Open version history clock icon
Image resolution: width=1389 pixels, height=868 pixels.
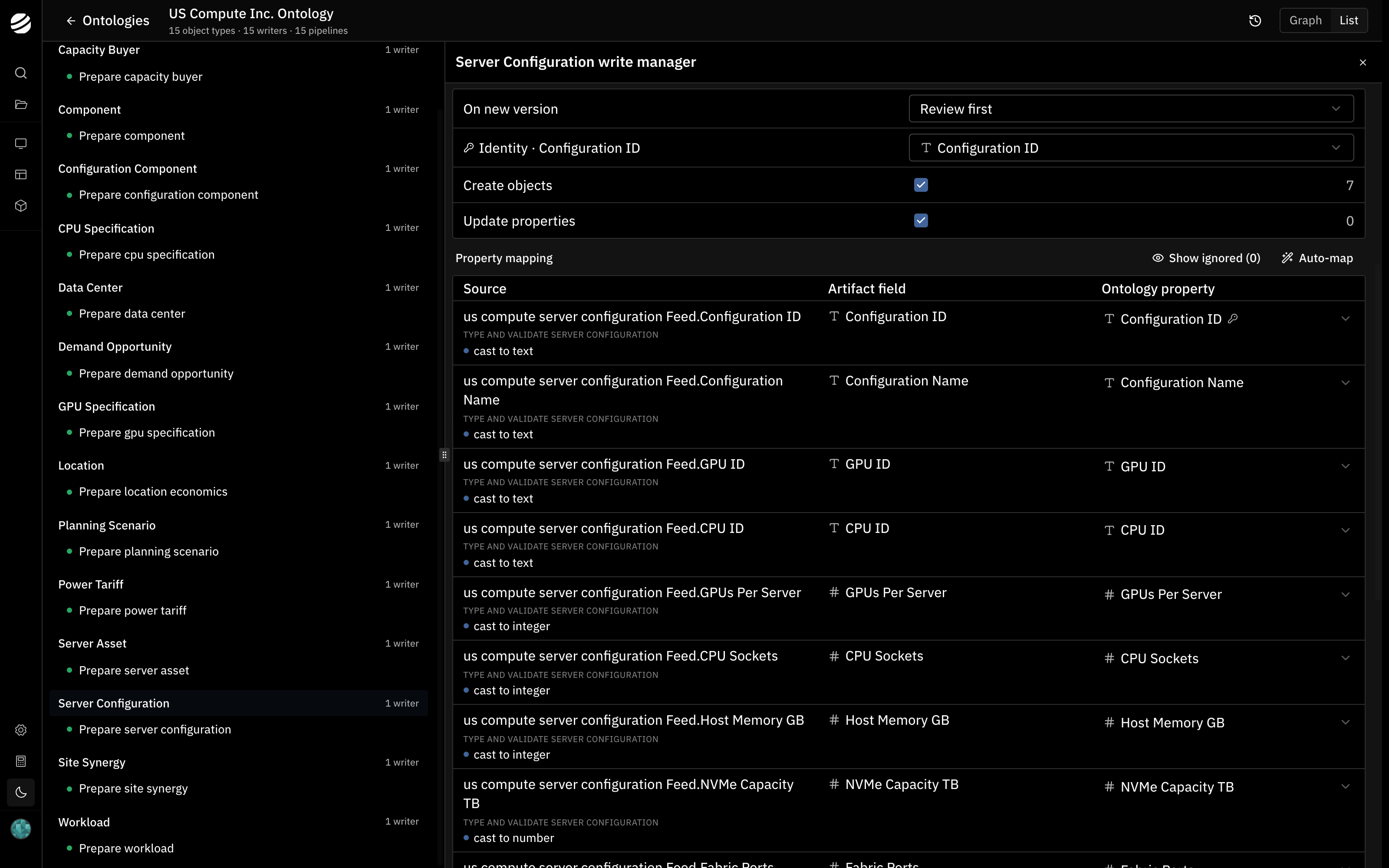click(1255, 21)
